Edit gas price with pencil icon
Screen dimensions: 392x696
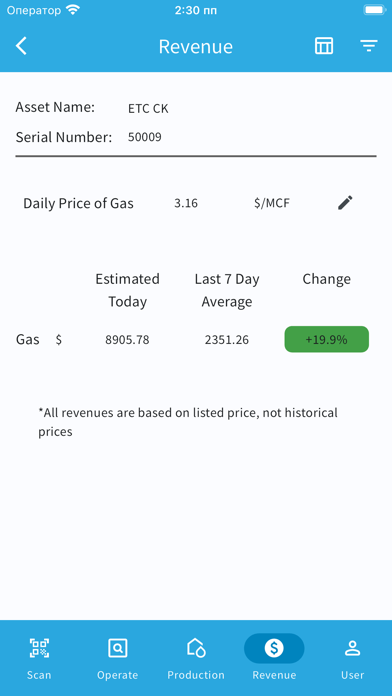[345, 202]
